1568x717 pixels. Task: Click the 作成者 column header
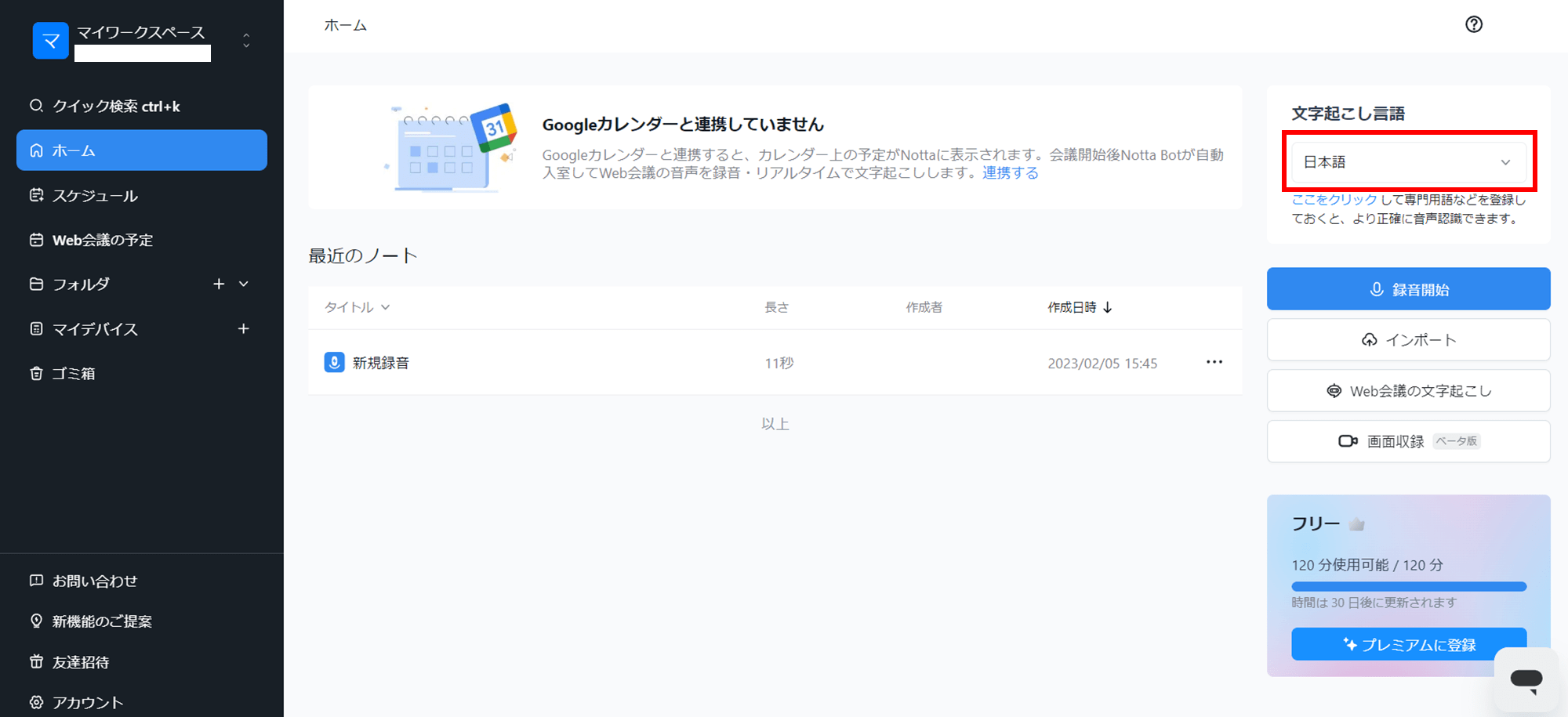tap(924, 307)
